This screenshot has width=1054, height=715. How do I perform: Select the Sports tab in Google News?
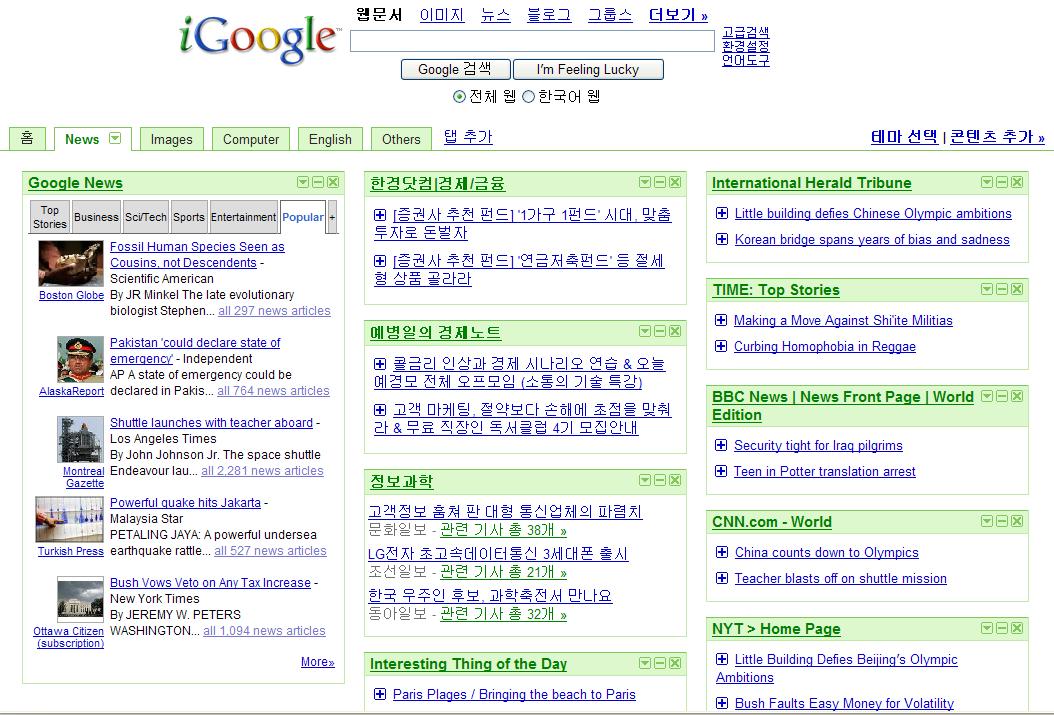click(189, 217)
